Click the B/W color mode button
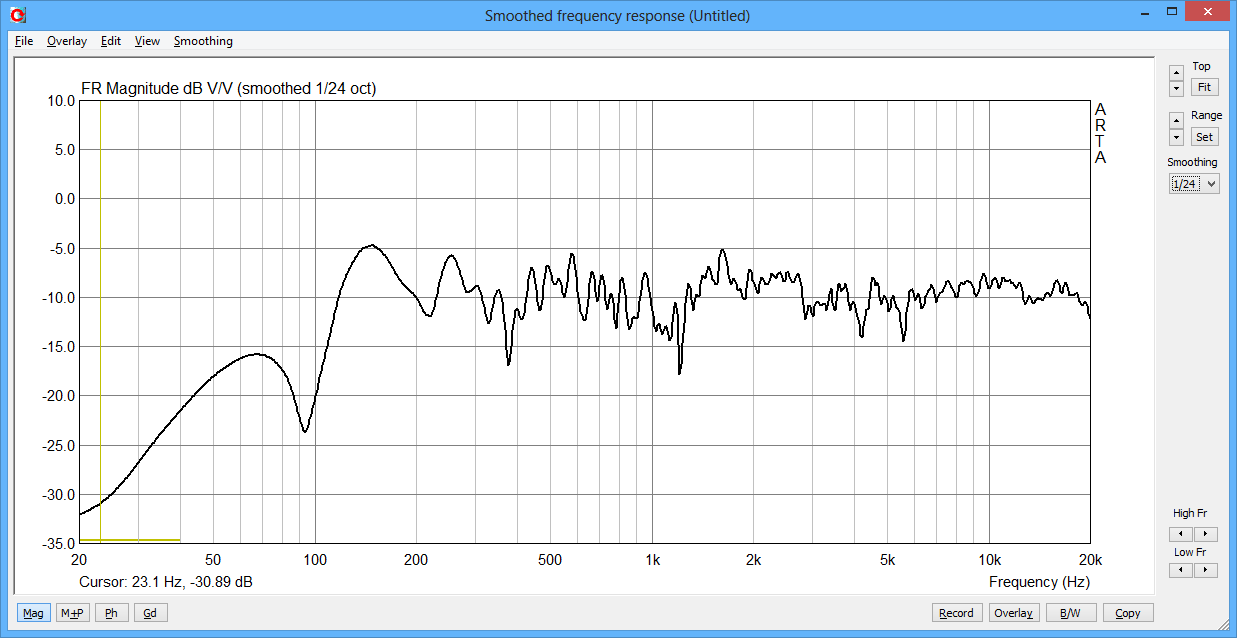 pos(1070,613)
